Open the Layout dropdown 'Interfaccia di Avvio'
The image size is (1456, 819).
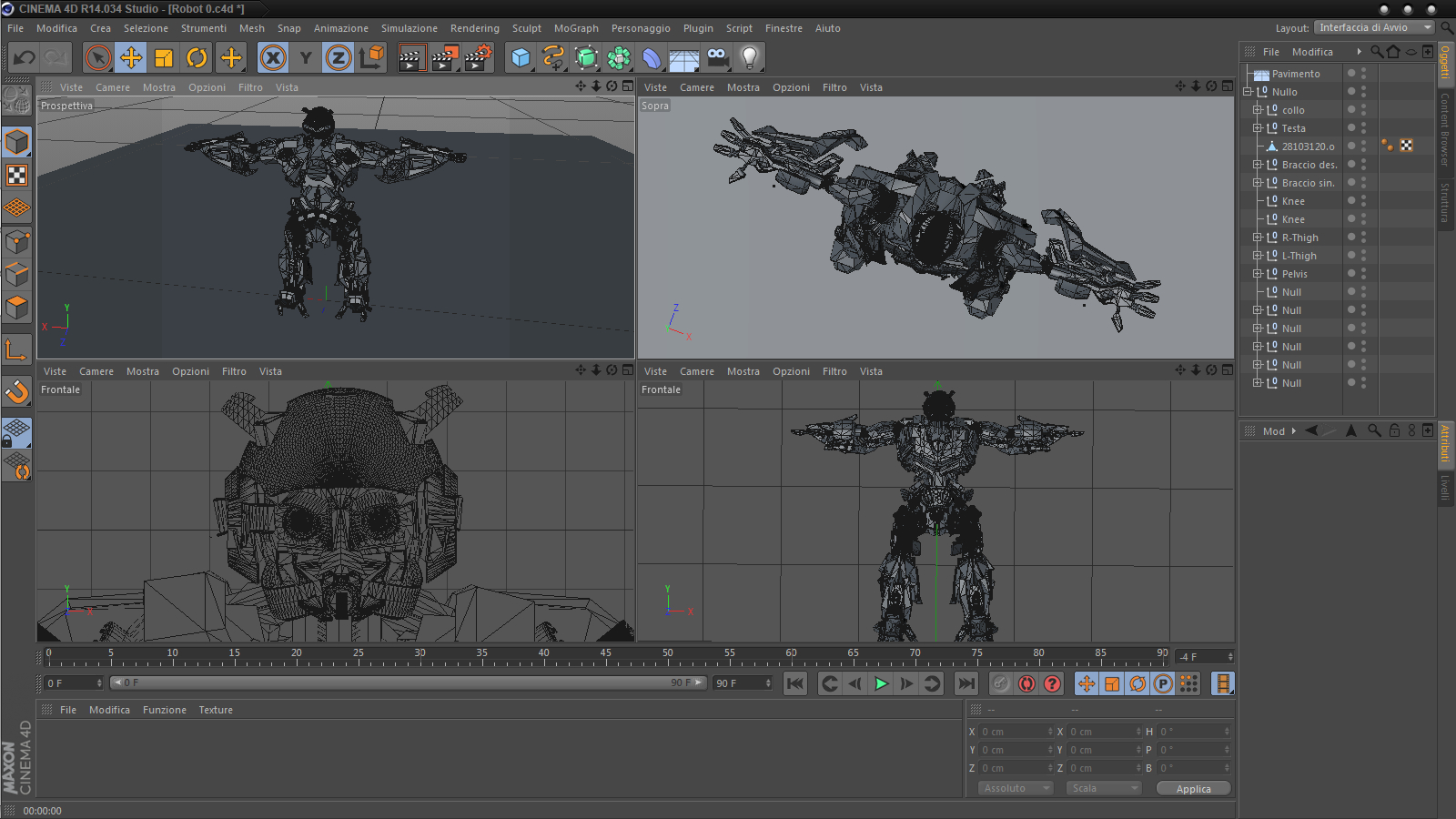click(1374, 28)
